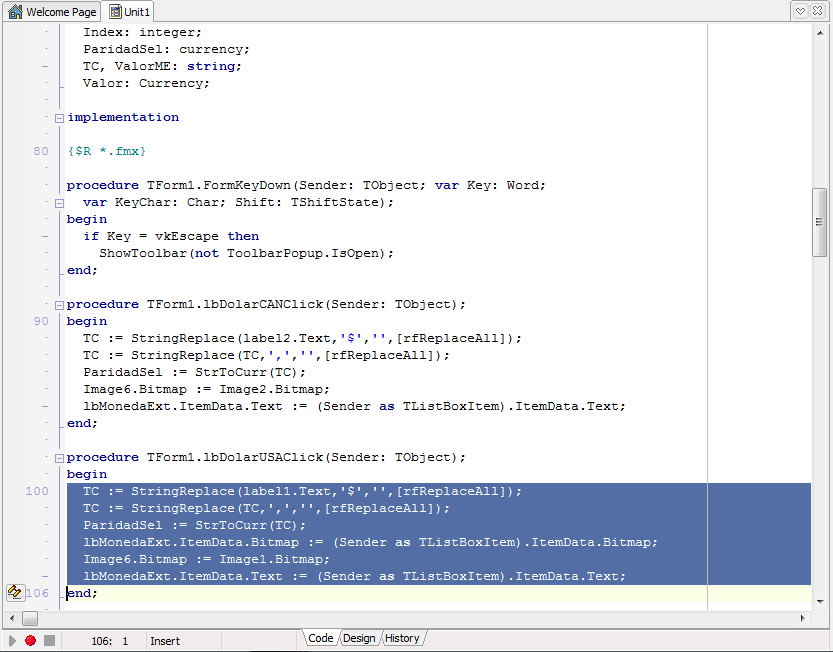Start macro recording with red circle
Image resolution: width=833 pixels, height=652 pixels.
(30, 640)
